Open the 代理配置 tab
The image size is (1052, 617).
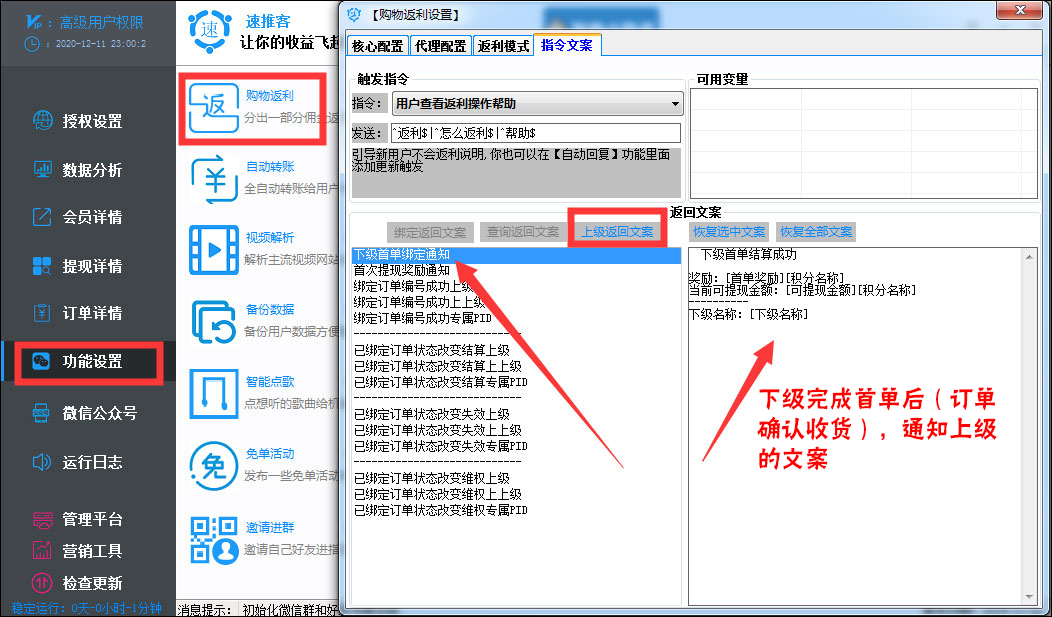click(440, 46)
